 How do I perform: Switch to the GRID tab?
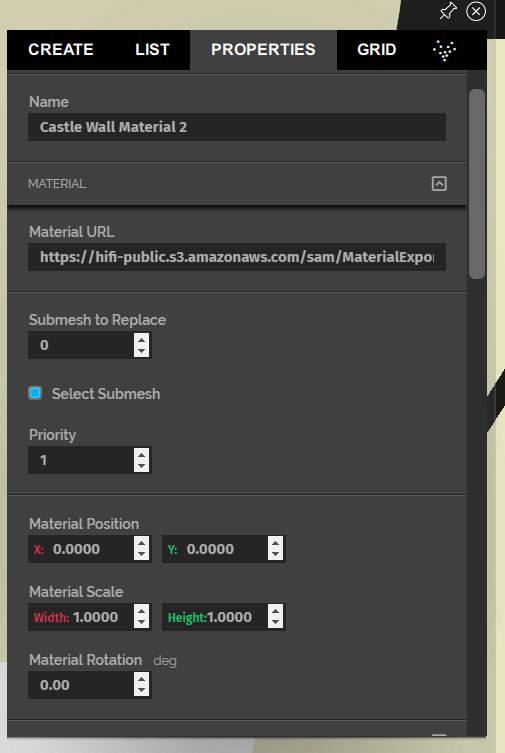pos(377,49)
